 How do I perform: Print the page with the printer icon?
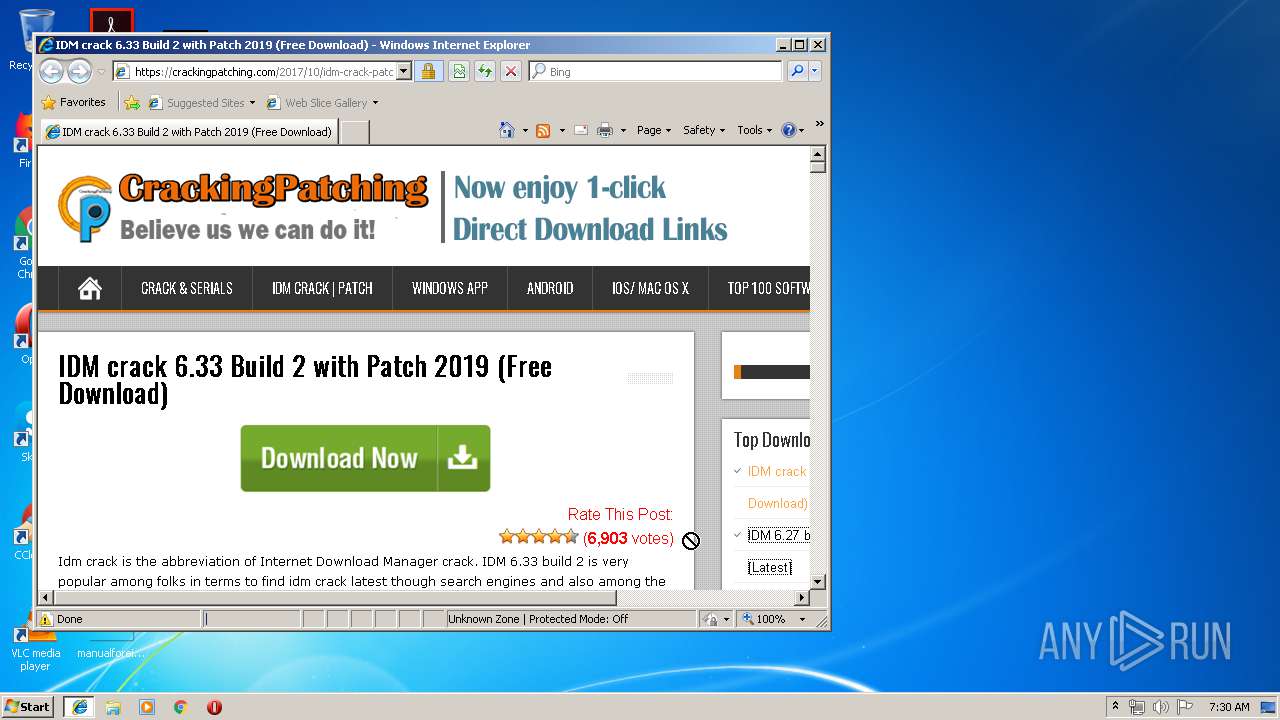pyautogui.click(x=605, y=130)
